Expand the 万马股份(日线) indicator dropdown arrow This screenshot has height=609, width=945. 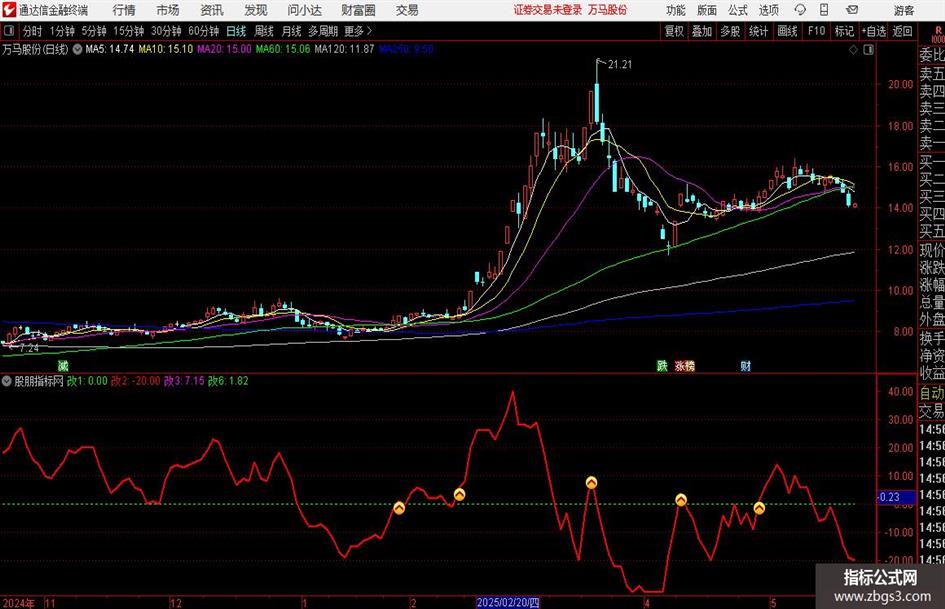pos(78,49)
